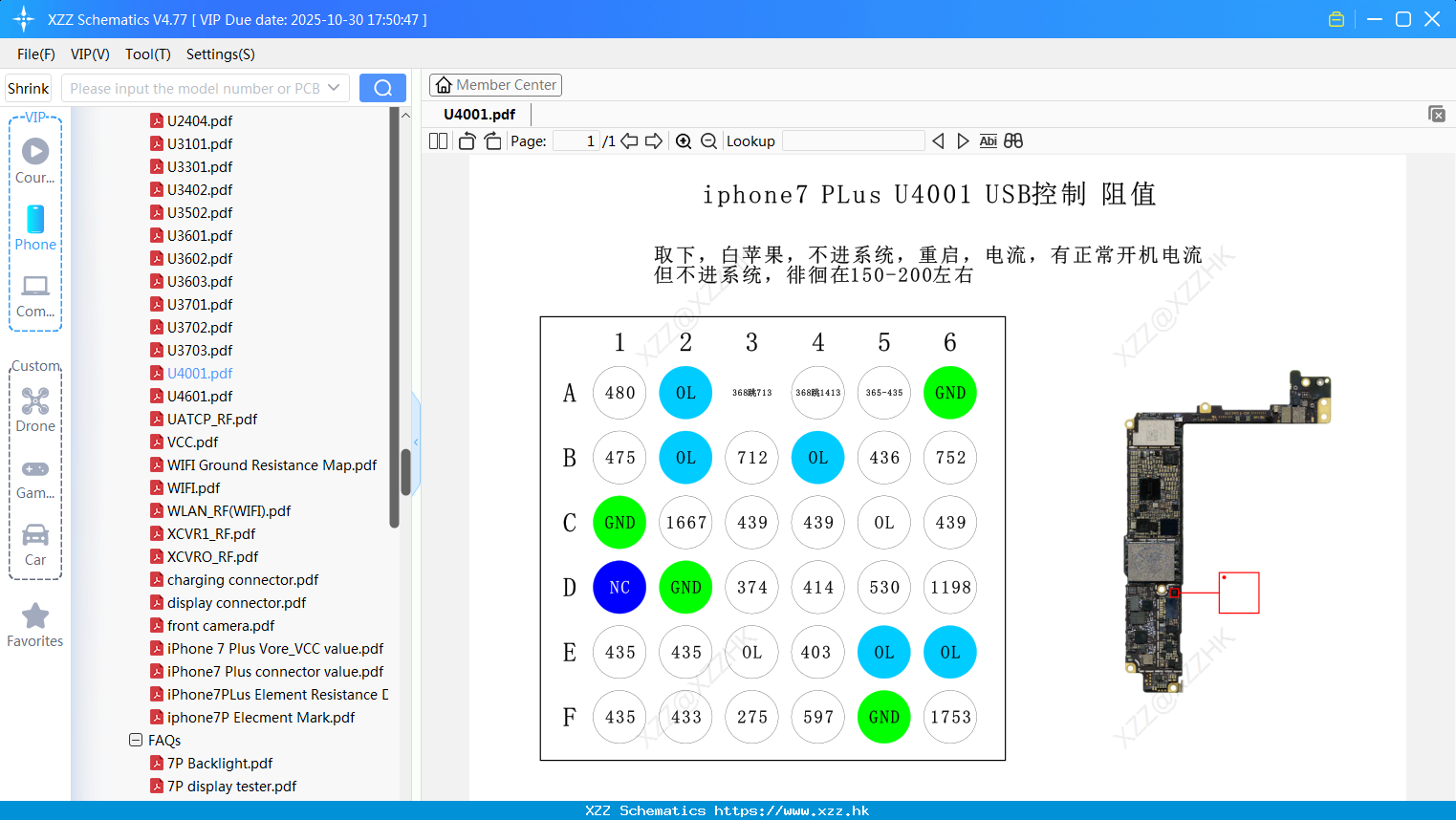Screen dimensions: 1456x820
Task: Collapse the FAQs tree folder
Action: coord(136,740)
